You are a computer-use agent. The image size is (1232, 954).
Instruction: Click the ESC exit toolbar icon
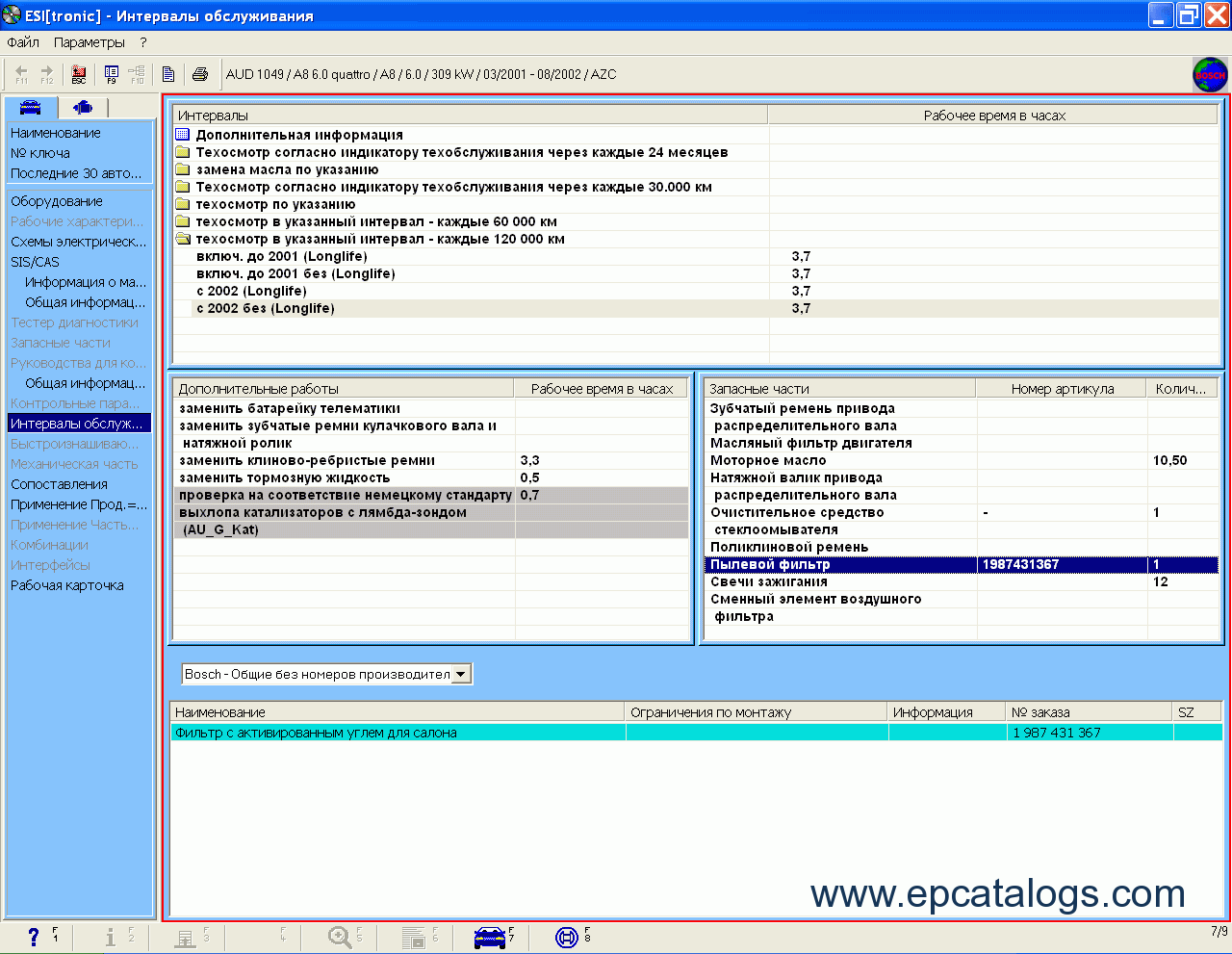pos(79,74)
